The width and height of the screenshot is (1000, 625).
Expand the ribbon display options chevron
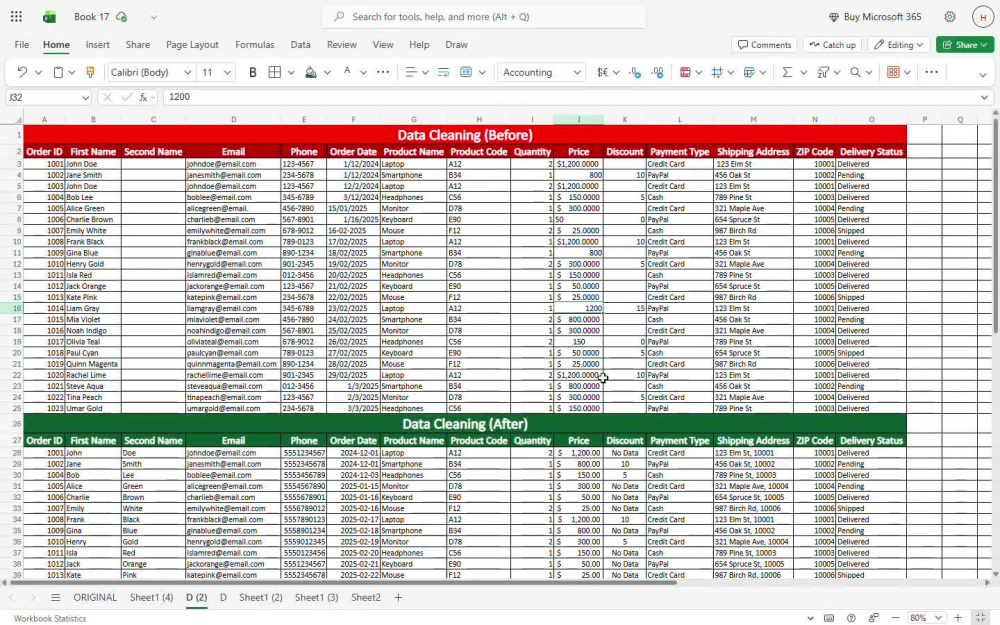click(x=983, y=74)
